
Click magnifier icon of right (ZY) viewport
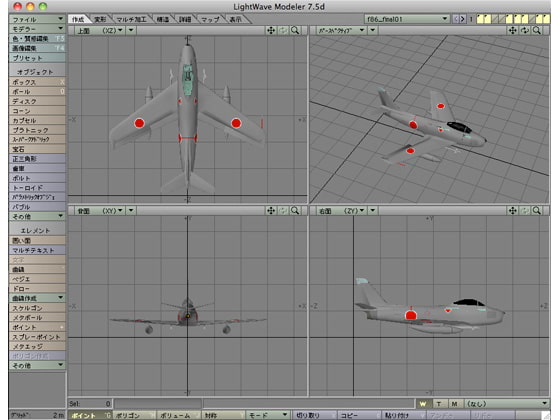537,211
